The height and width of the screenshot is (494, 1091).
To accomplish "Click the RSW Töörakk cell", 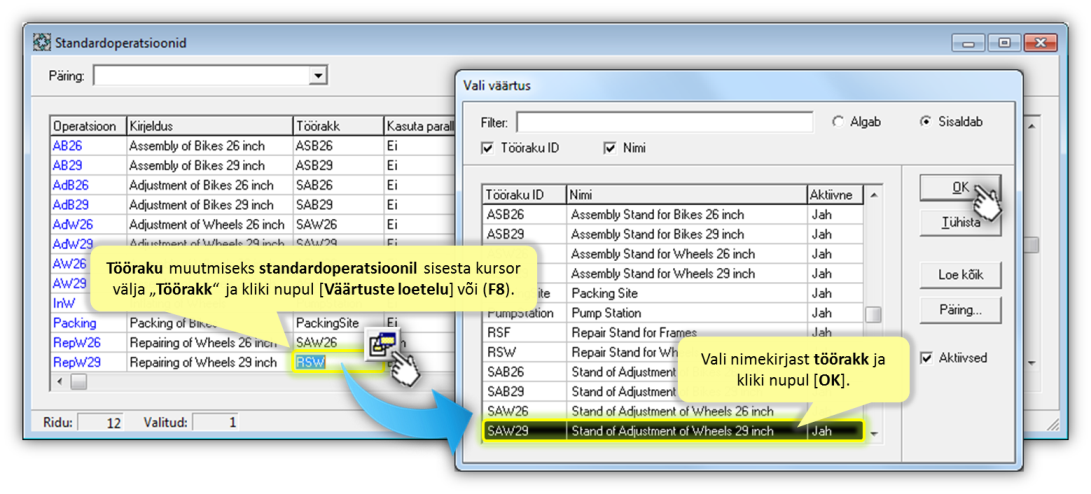I will (x=338, y=362).
